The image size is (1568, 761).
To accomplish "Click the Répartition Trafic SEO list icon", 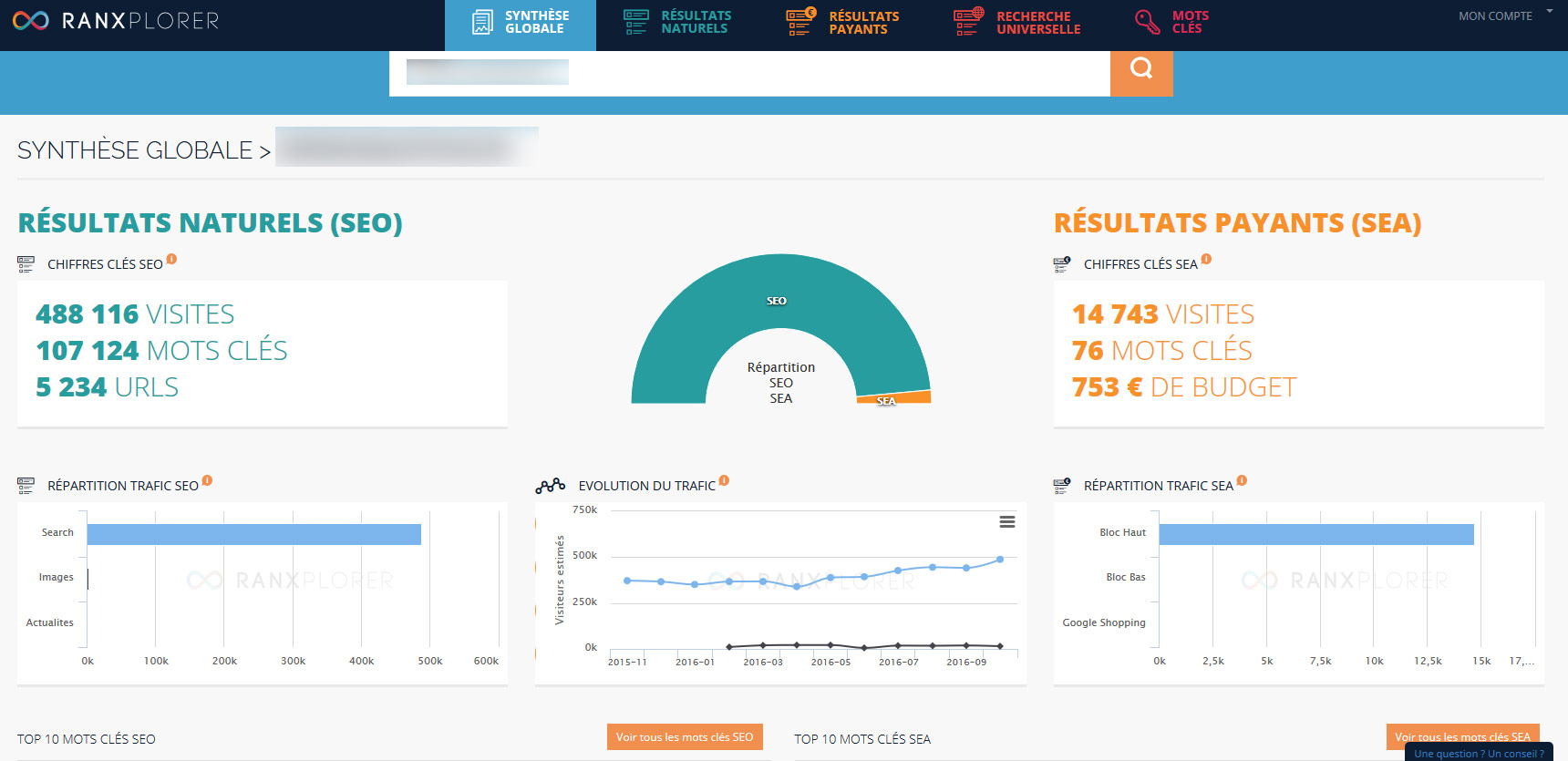I will [x=26, y=486].
